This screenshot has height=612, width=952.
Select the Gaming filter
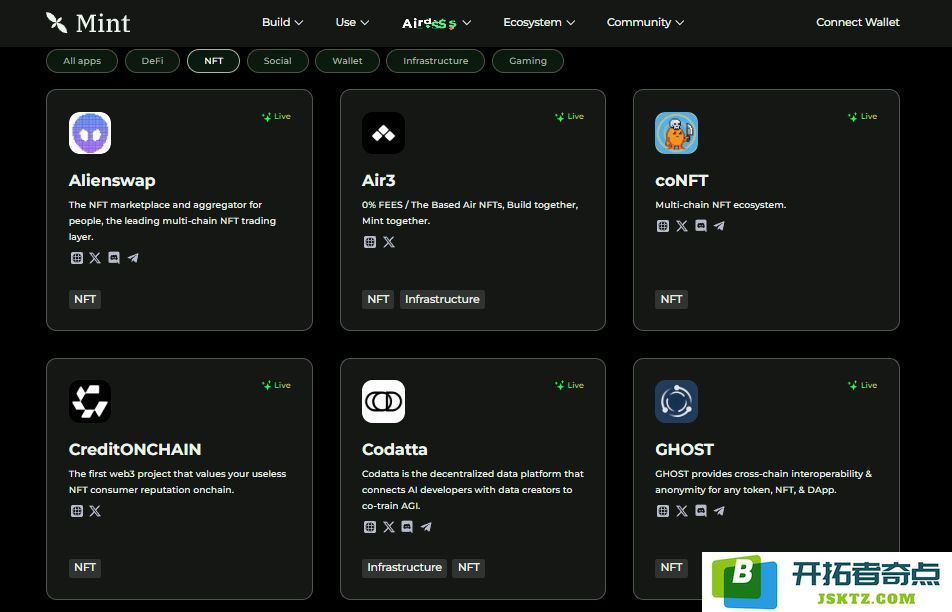[x=528, y=61]
